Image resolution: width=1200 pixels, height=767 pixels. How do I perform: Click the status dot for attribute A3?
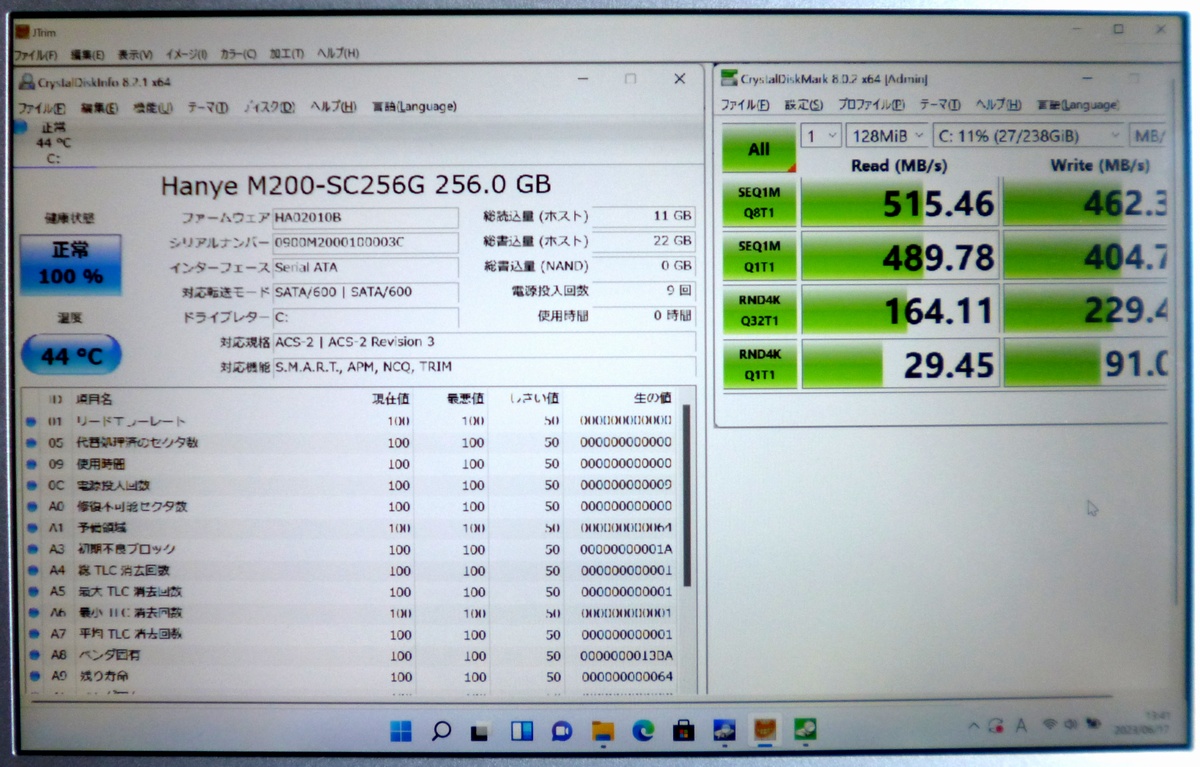coord(33,550)
